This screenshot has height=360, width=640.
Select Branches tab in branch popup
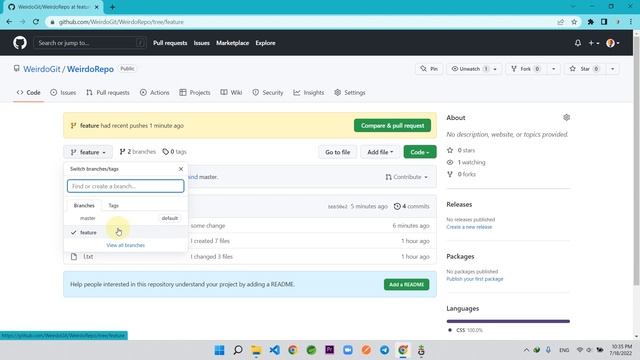coord(84,205)
